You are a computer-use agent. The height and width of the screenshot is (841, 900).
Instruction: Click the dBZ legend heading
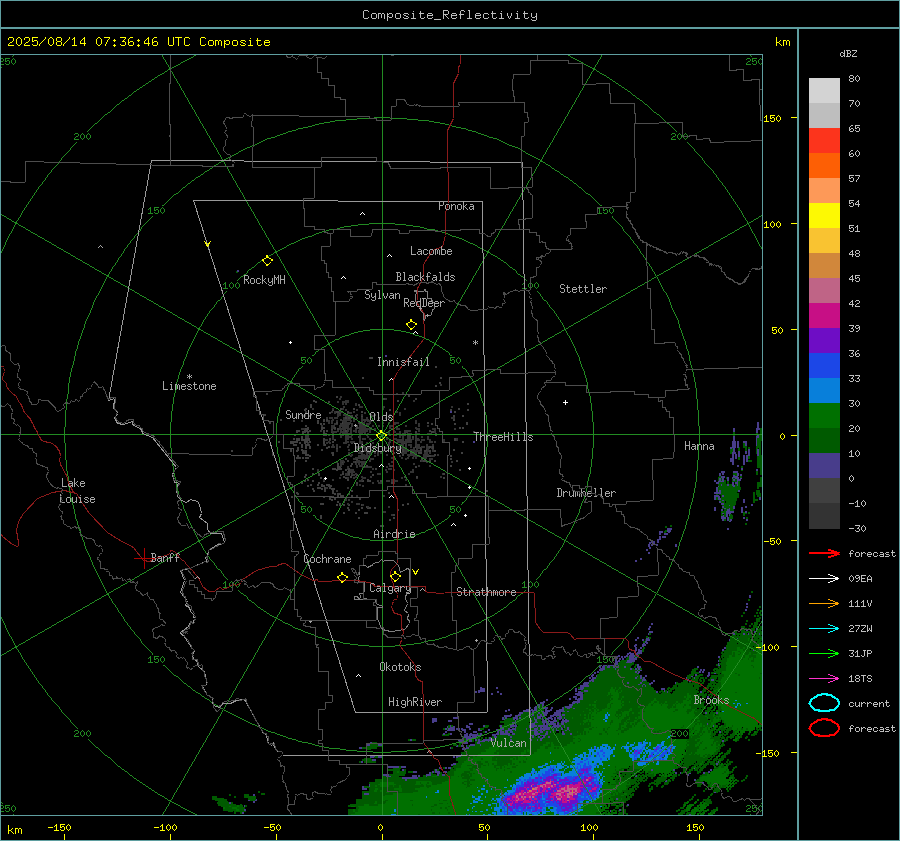848,53
